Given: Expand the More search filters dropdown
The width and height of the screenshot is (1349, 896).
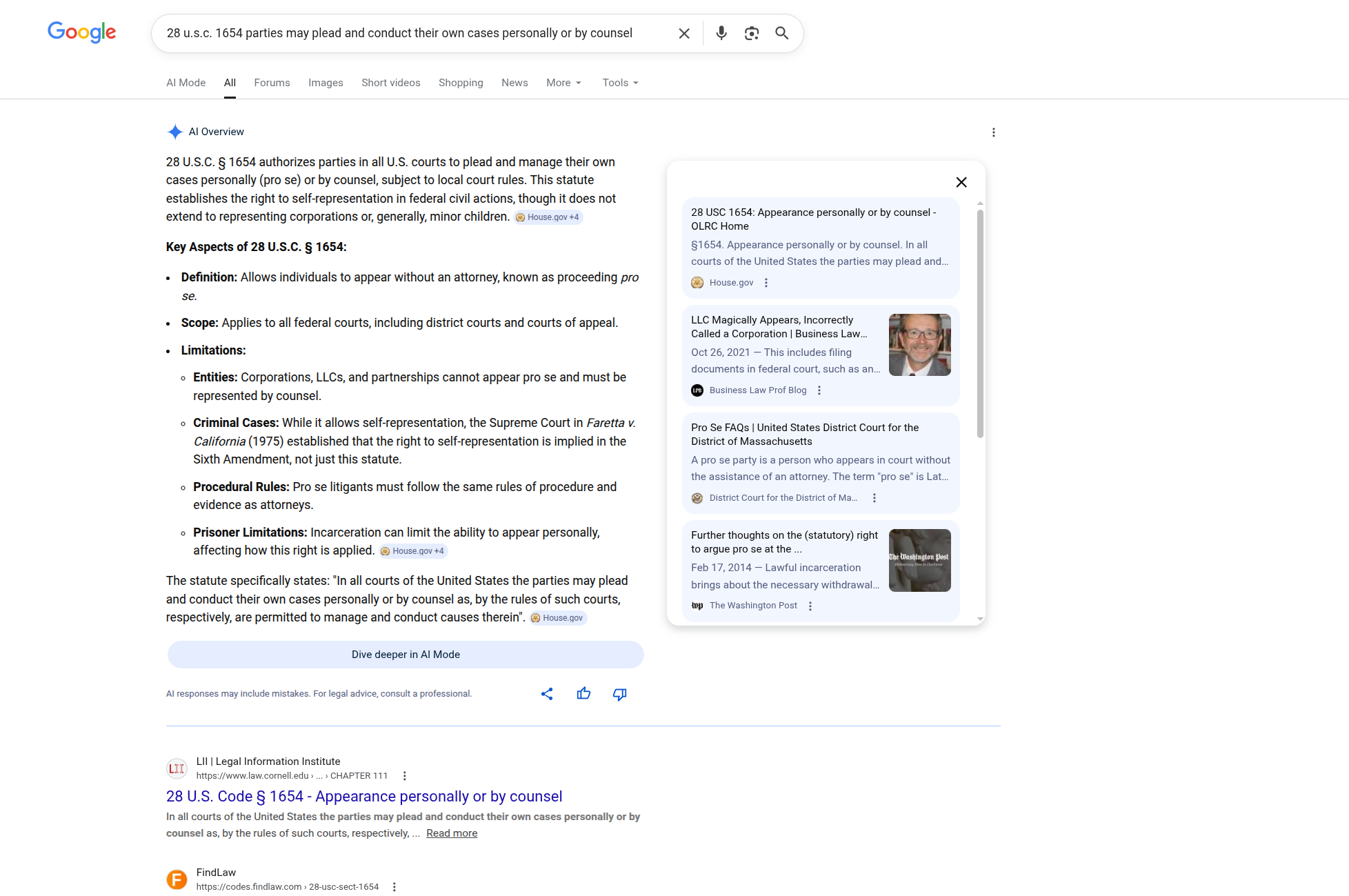Looking at the screenshot, I should 563,83.
